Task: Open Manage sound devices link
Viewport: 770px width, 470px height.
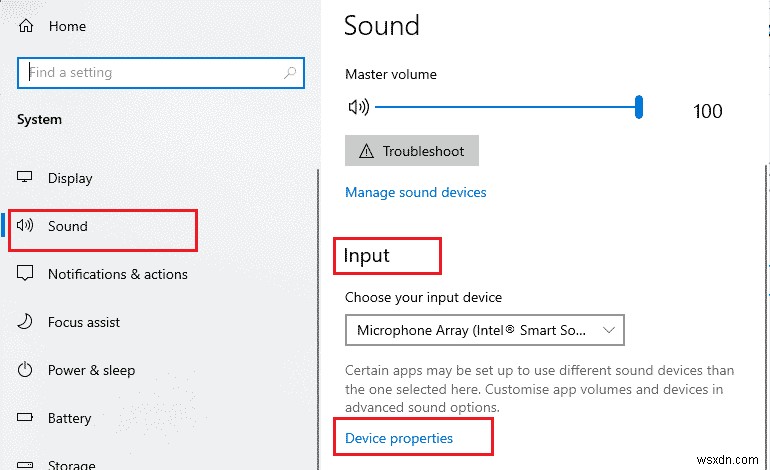Action: pos(416,192)
